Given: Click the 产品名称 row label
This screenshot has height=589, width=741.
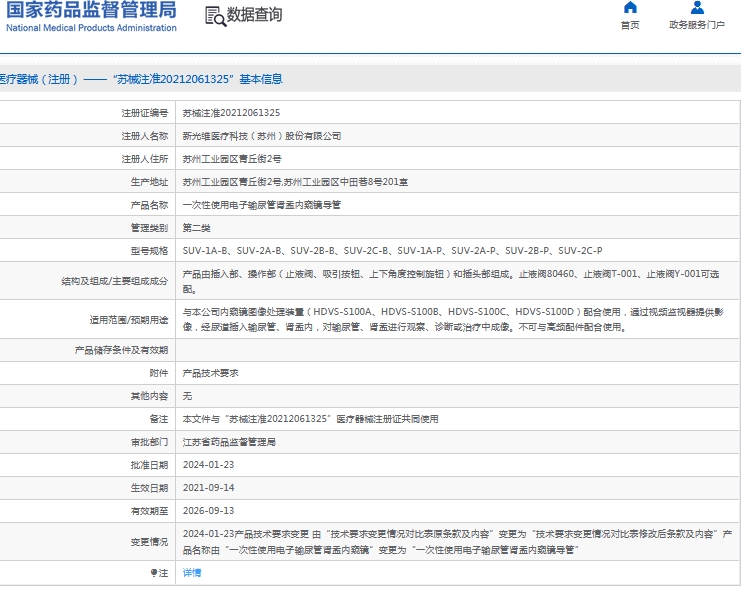Looking at the screenshot, I should pyautogui.click(x=149, y=205).
